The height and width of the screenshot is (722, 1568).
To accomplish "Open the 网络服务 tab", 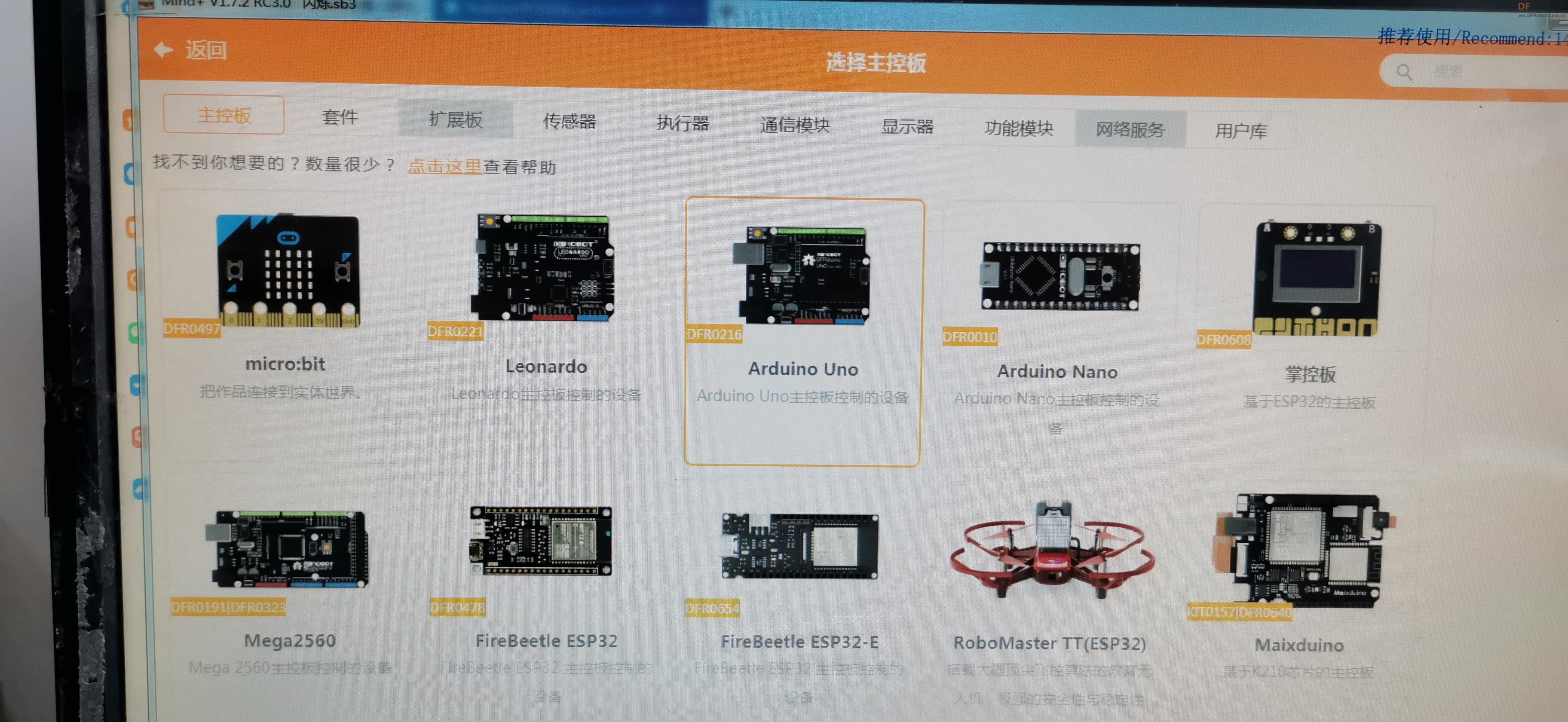I will click(1130, 130).
